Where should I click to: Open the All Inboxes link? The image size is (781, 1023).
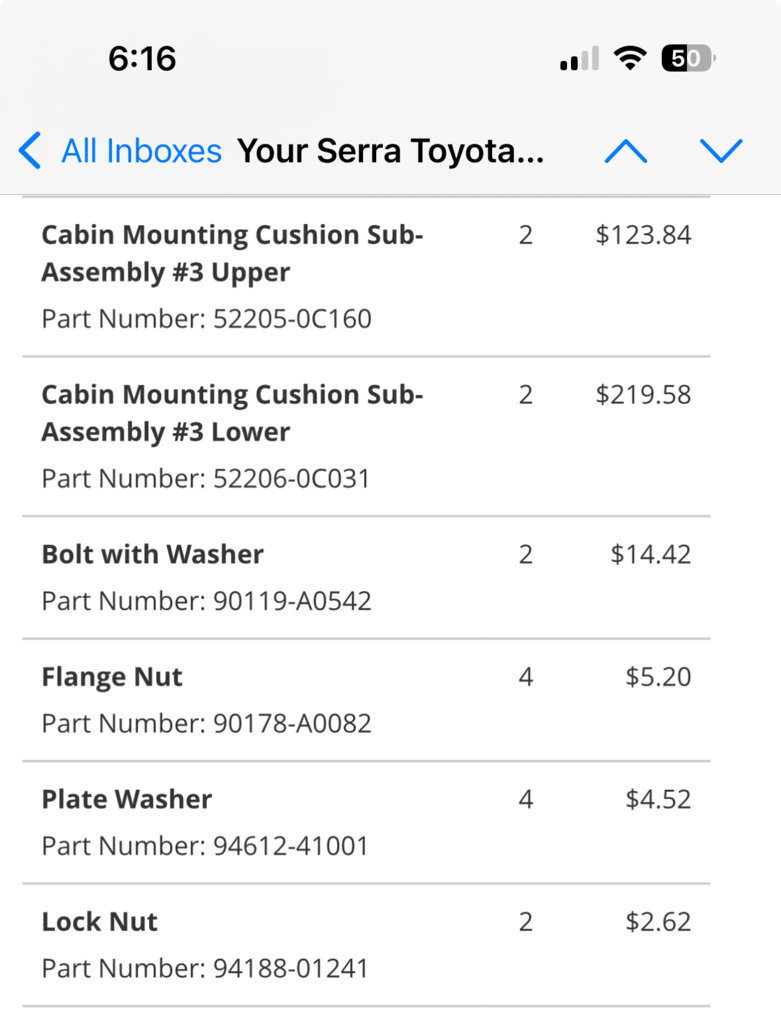point(142,151)
